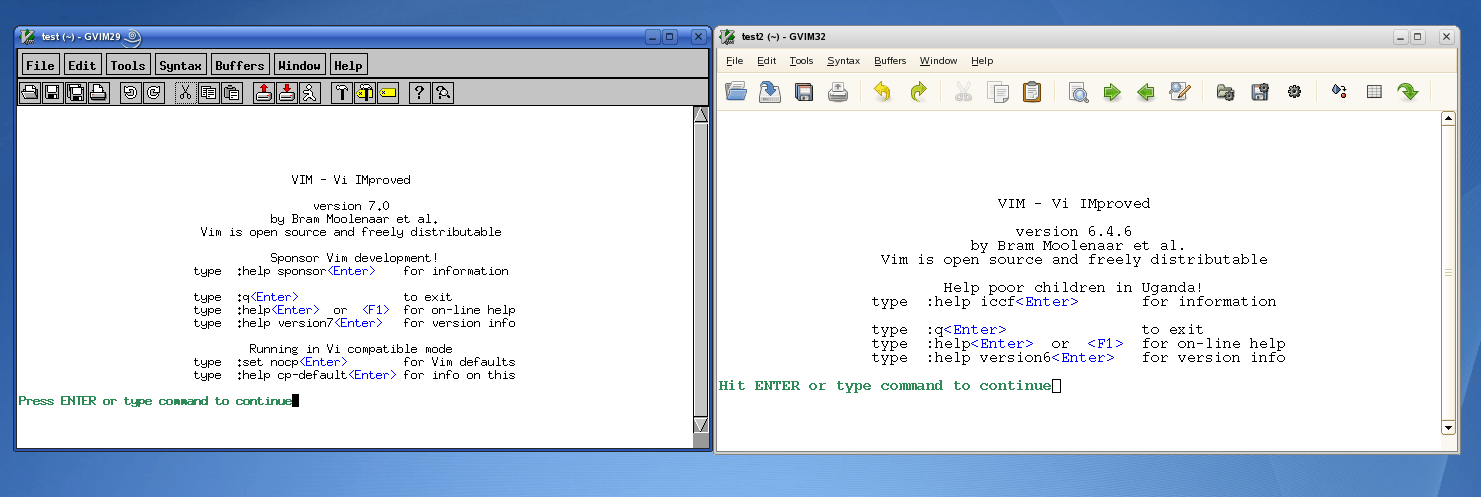Image resolution: width=1481 pixels, height=497 pixels.
Task: Open Find dialog via GVIM32 magnifier icon
Action: click(1078, 92)
